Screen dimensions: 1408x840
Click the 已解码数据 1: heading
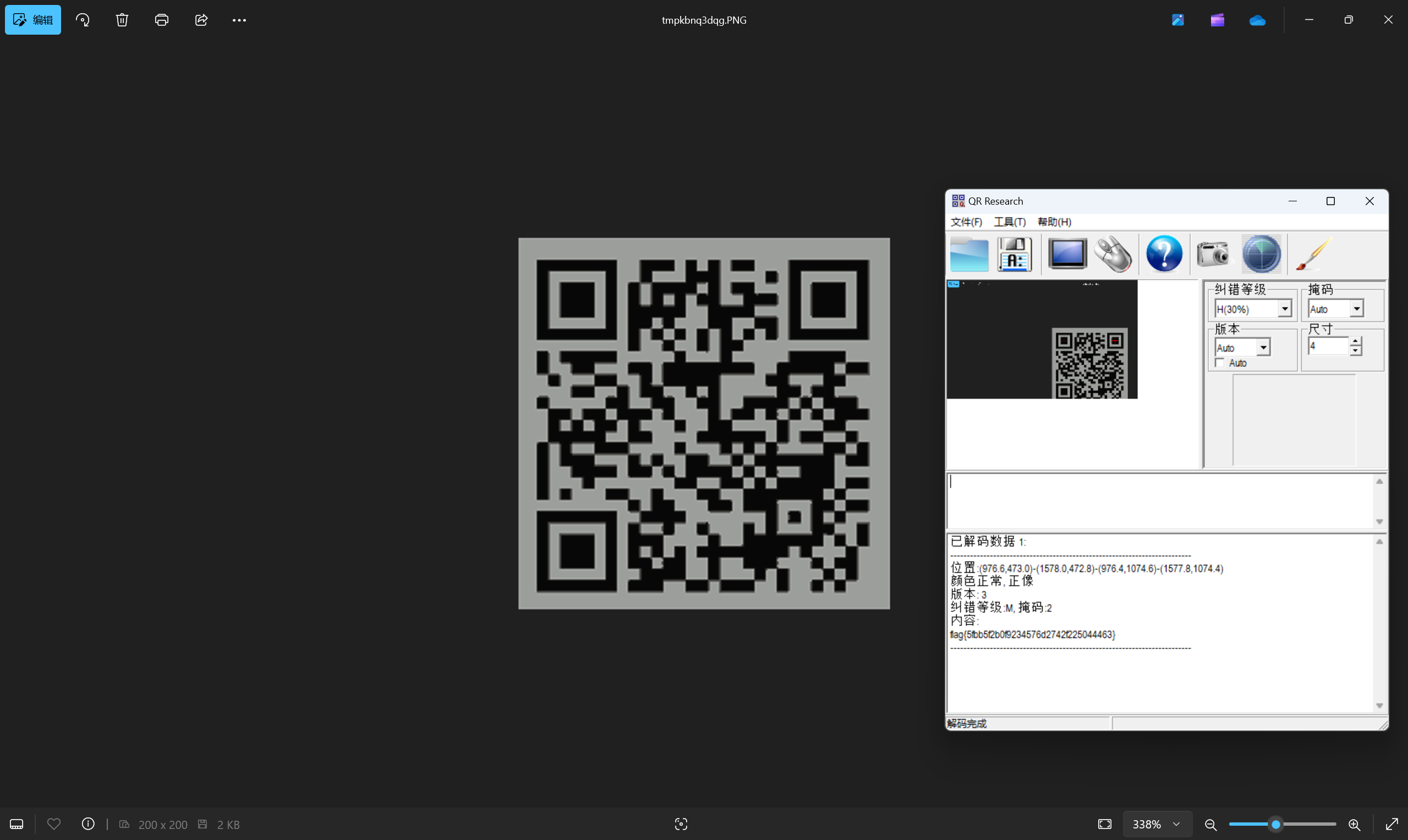[x=988, y=542]
